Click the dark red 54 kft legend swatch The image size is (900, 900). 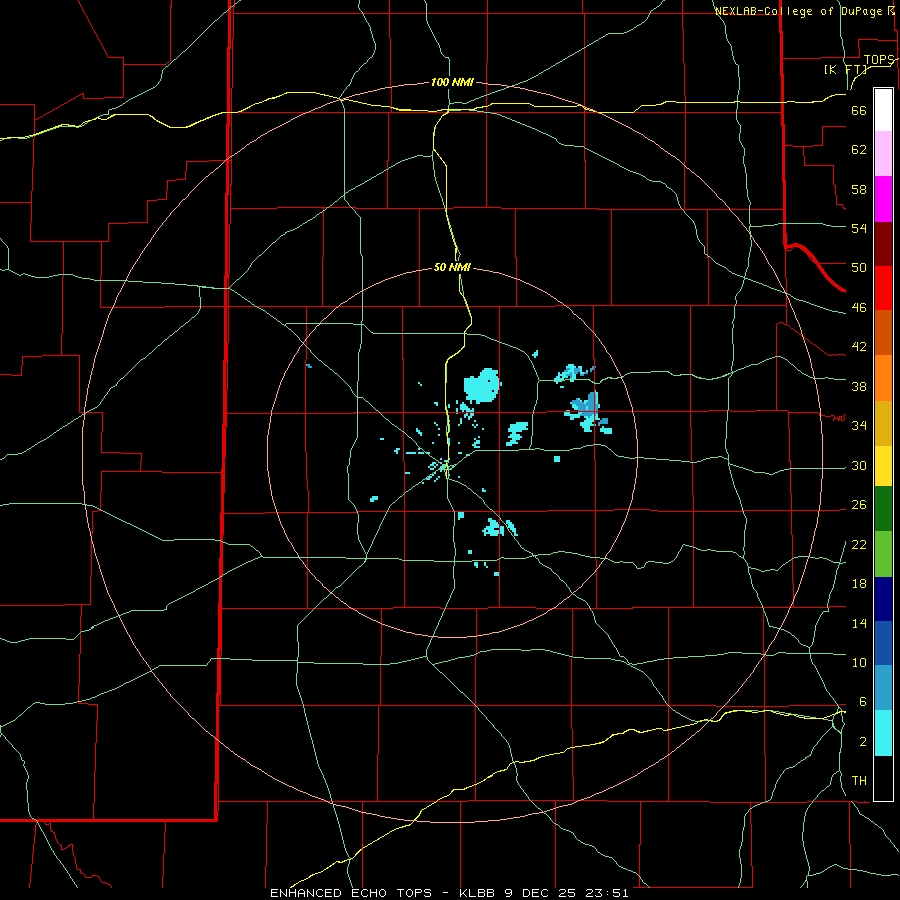point(883,244)
